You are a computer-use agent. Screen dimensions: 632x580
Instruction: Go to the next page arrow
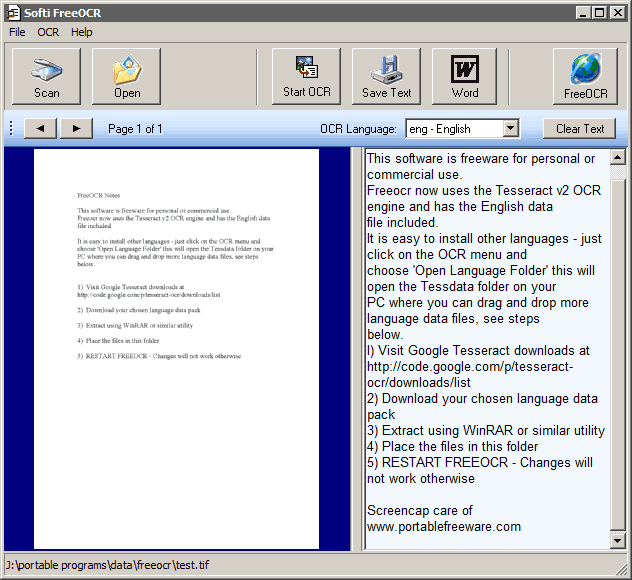(77, 129)
